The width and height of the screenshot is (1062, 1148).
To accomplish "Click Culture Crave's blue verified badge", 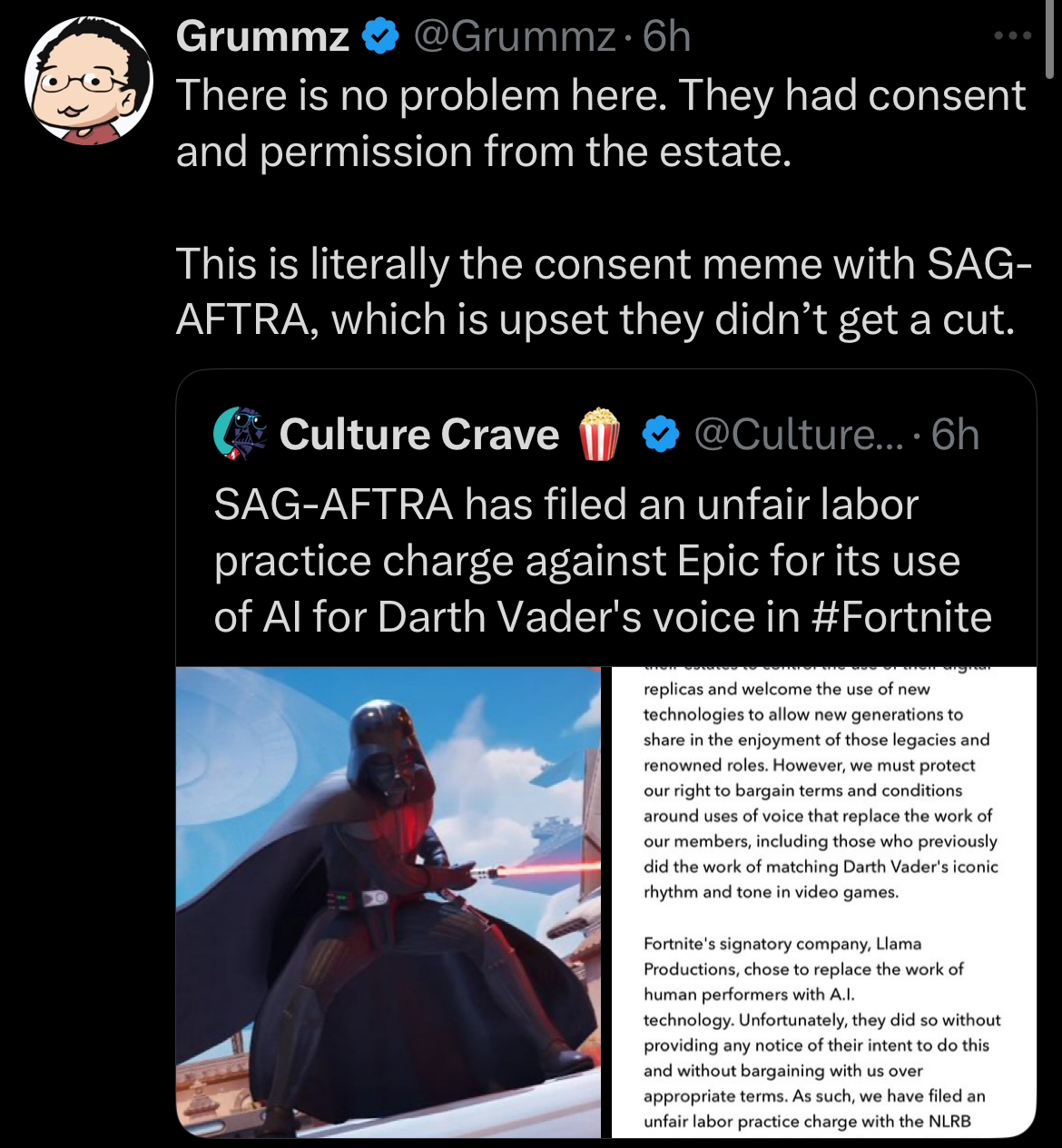I will pos(661,435).
